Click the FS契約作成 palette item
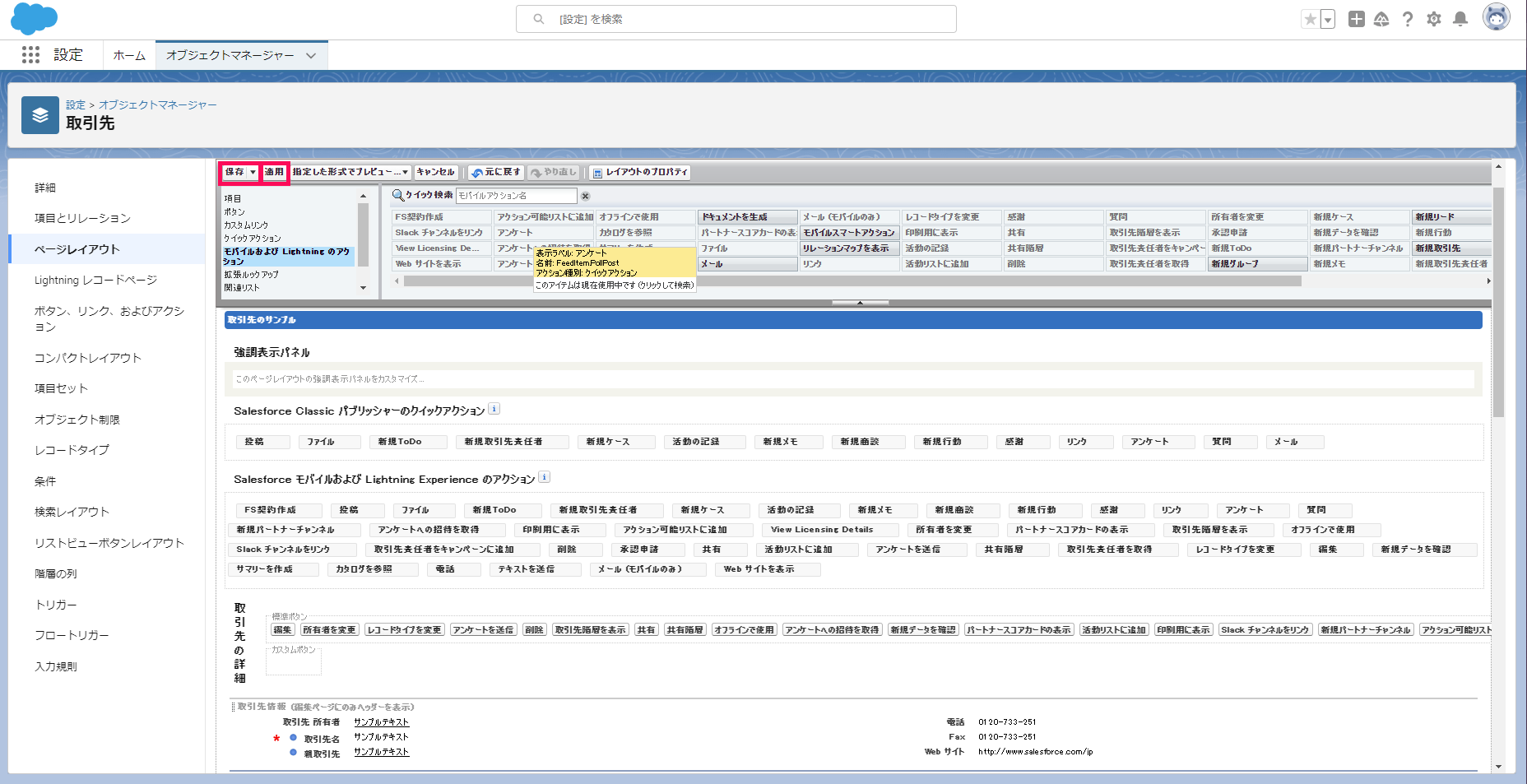 click(x=442, y=217)
